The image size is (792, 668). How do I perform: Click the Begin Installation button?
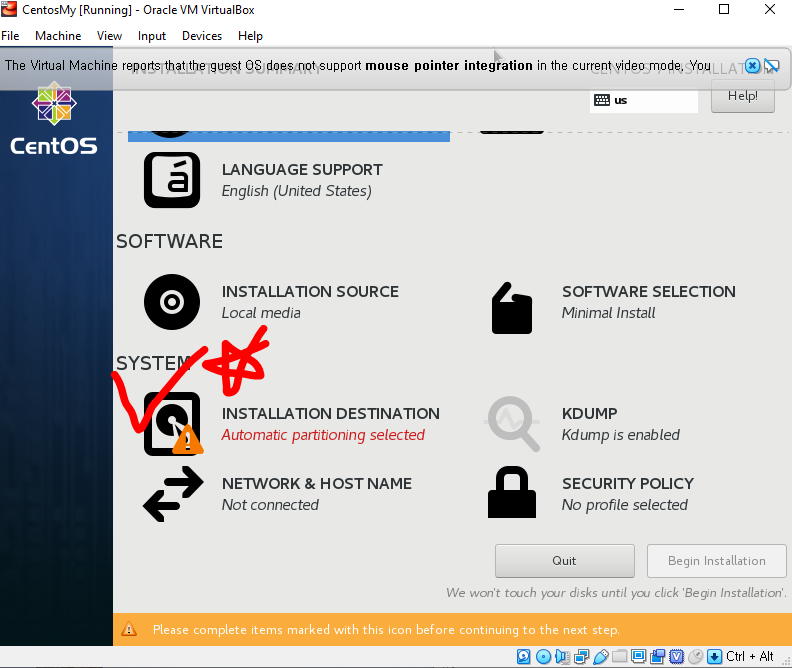[717, 561]
